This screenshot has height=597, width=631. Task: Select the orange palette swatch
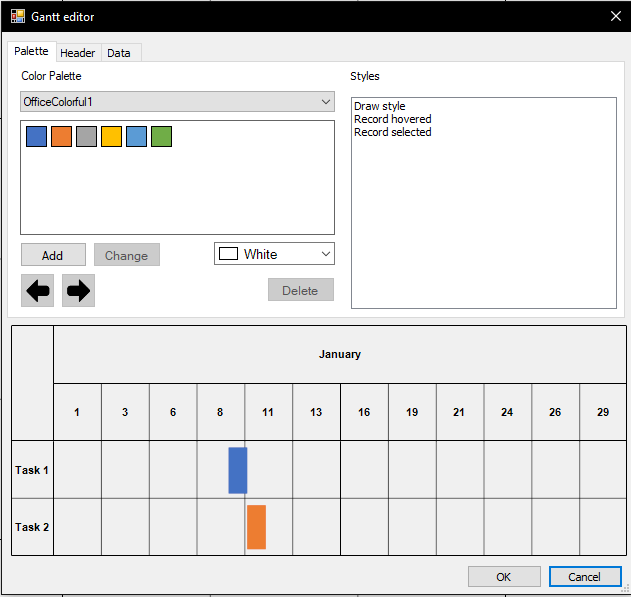click(62, 136)
